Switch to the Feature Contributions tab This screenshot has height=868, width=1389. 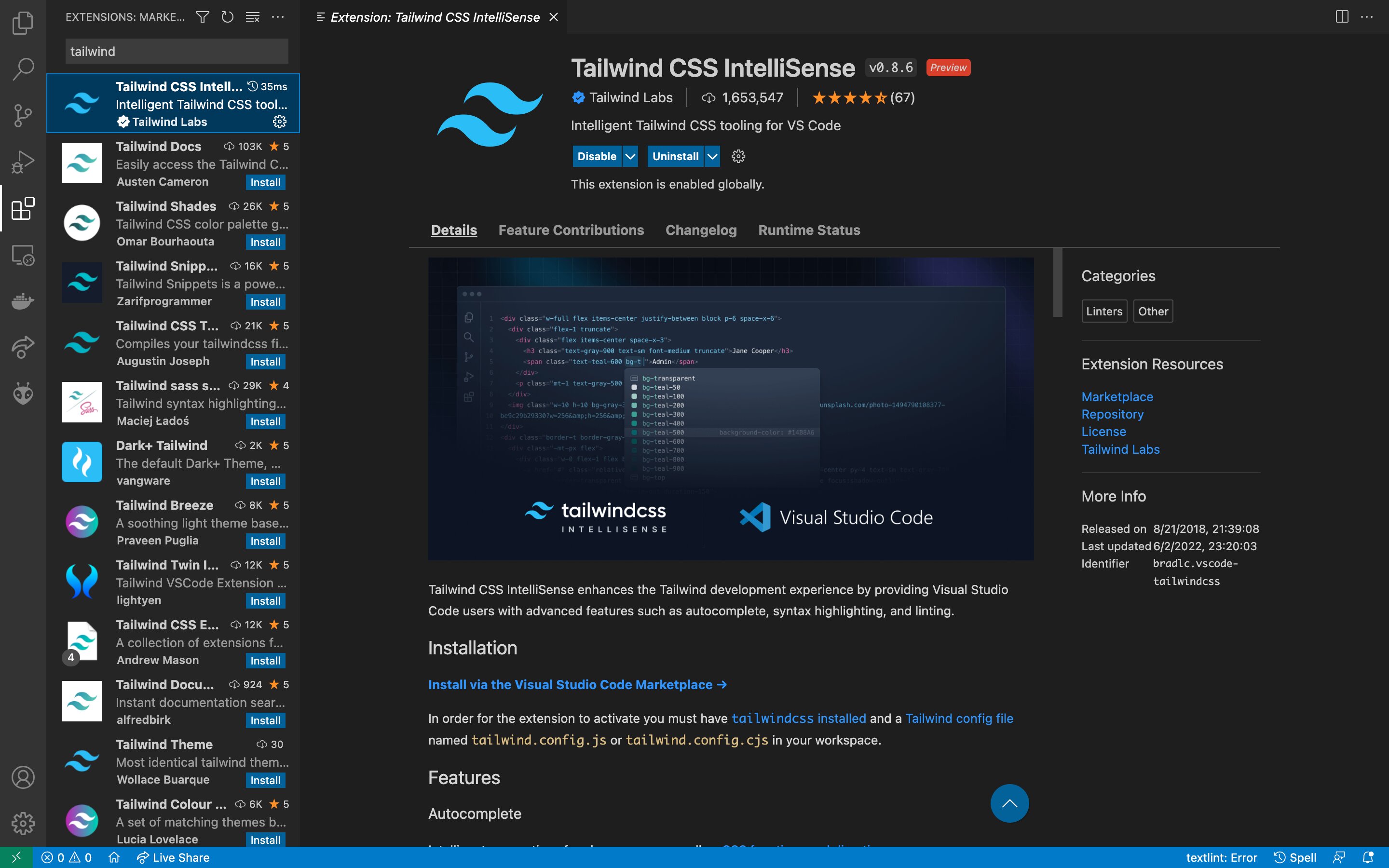571,230
